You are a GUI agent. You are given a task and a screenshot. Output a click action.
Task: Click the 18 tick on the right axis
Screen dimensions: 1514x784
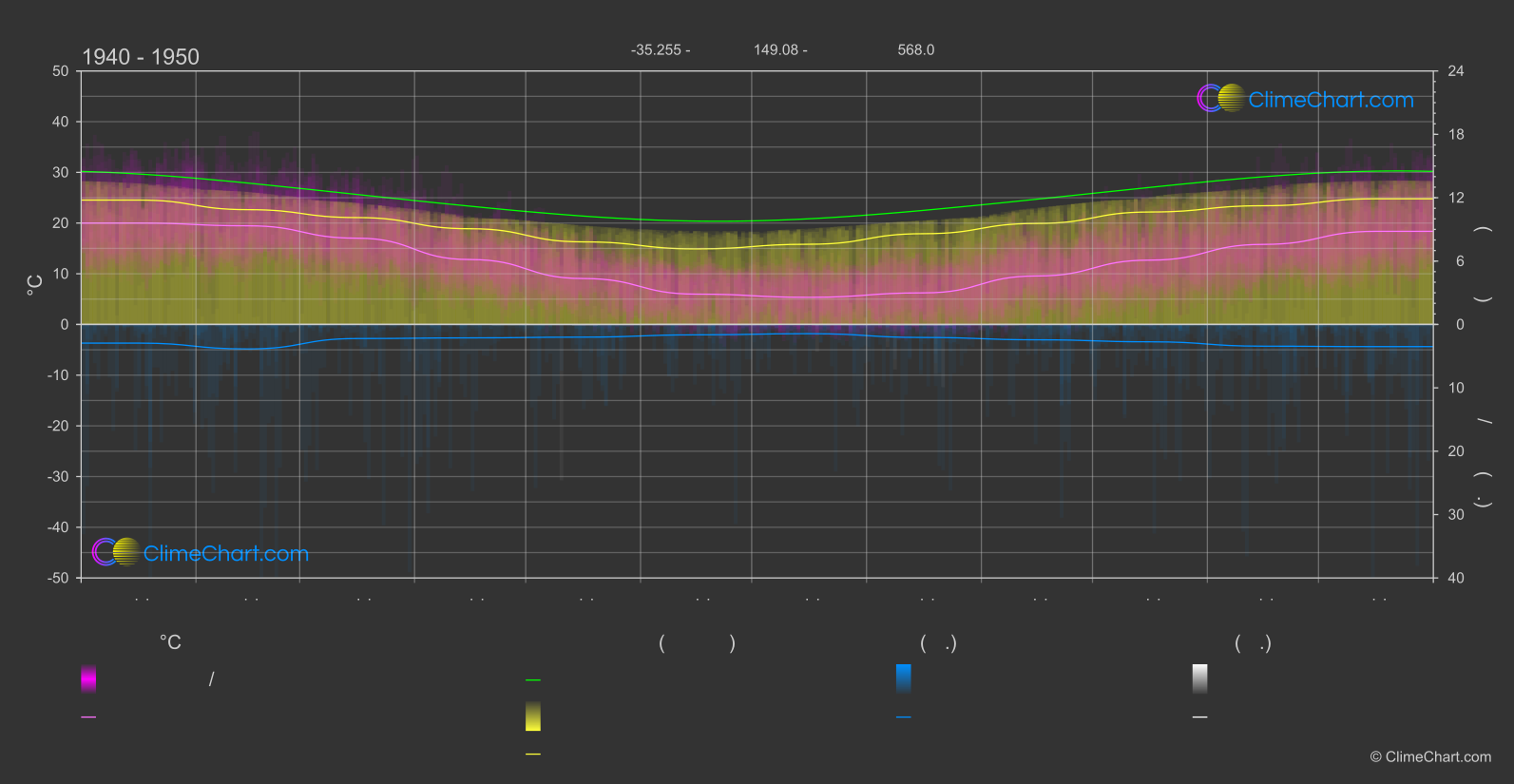1456,135
